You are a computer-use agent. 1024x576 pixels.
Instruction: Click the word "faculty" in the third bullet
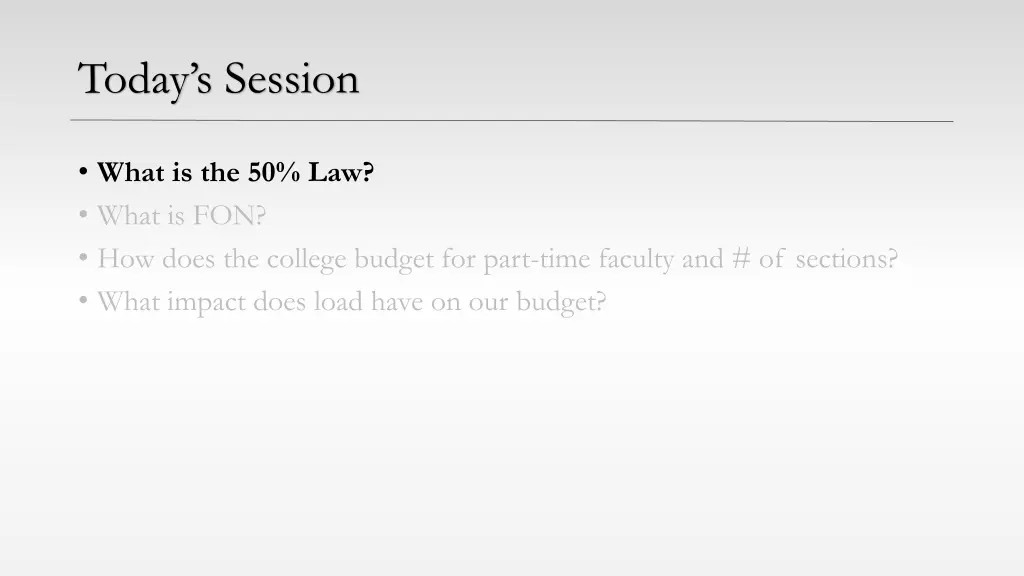pos(637,261)
